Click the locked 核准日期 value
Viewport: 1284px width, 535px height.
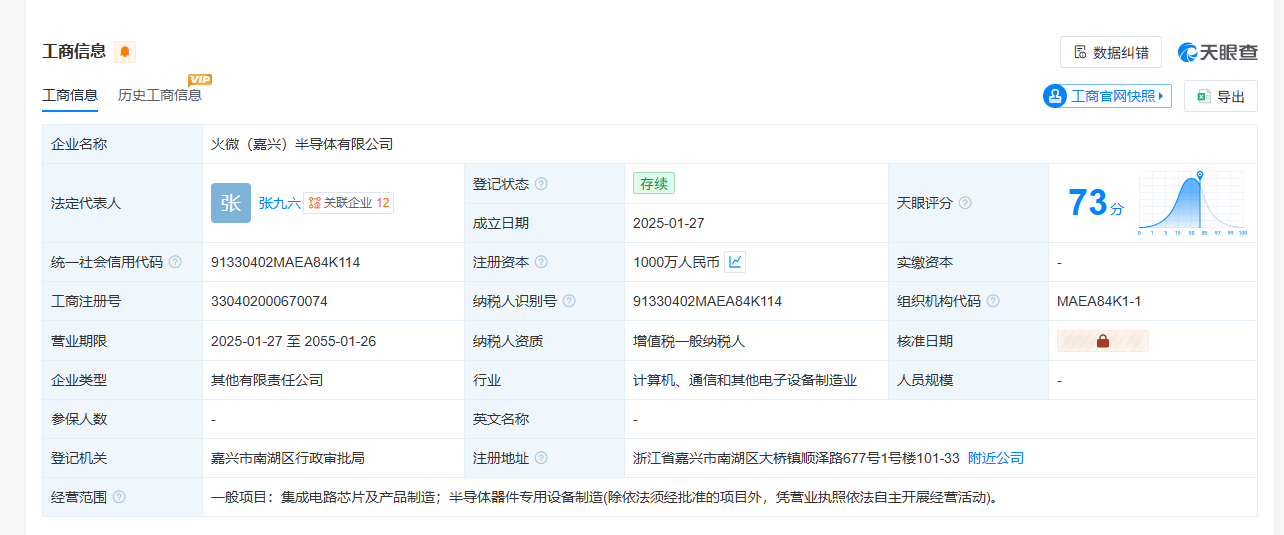pyautogui.click(x=1102, y=341)
